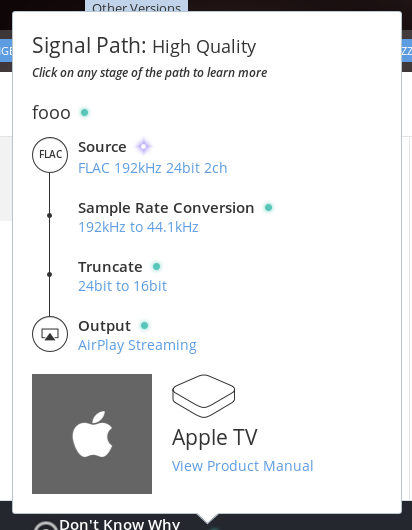Click the purple lossless star next to Source

144,146
